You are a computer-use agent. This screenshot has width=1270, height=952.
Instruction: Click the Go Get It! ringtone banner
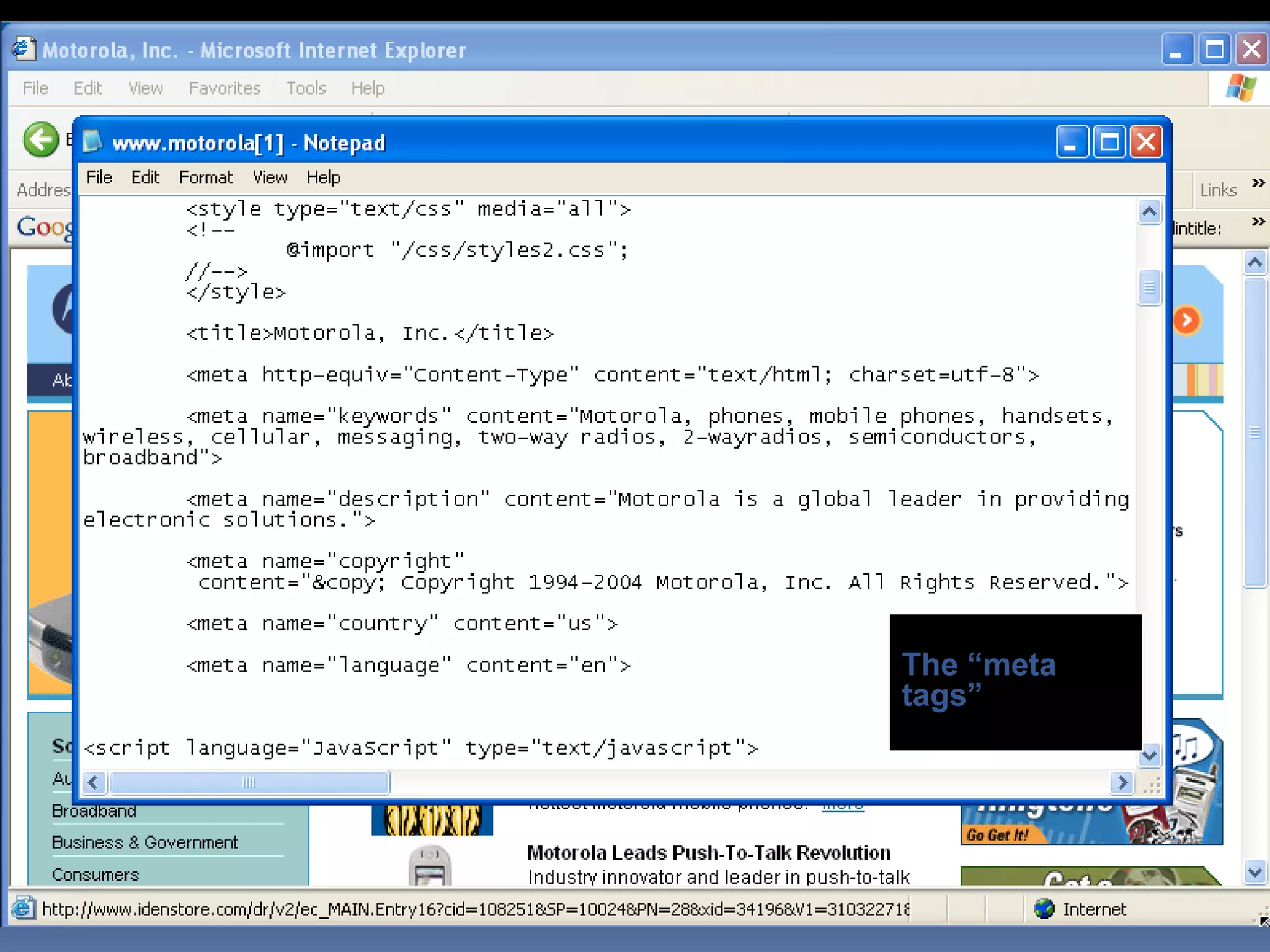tap(998, 834)
